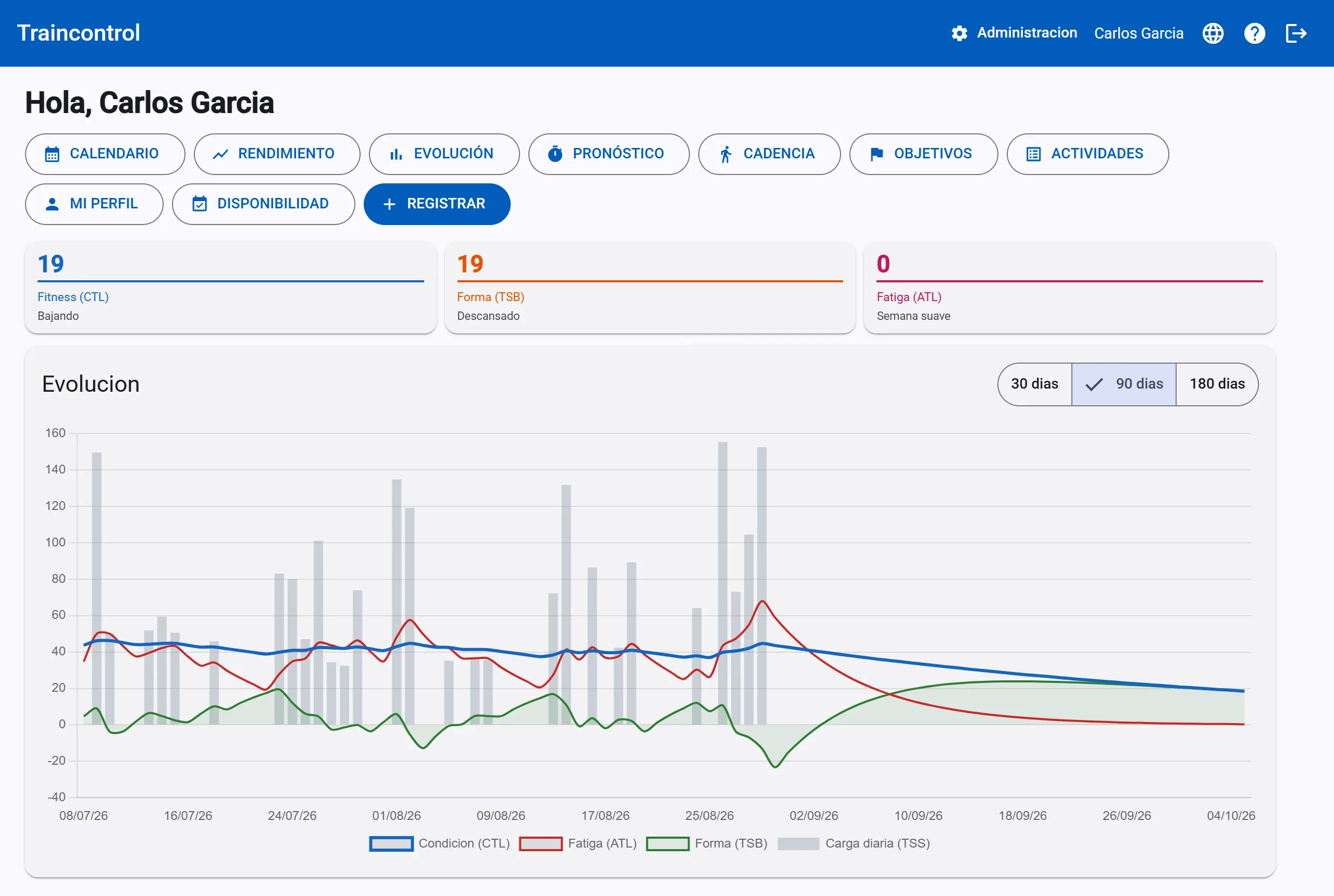1334x896 pixels.
Task: Click the stopwatch icon in PRONÓSTICO
Action: tap(555, 154)
